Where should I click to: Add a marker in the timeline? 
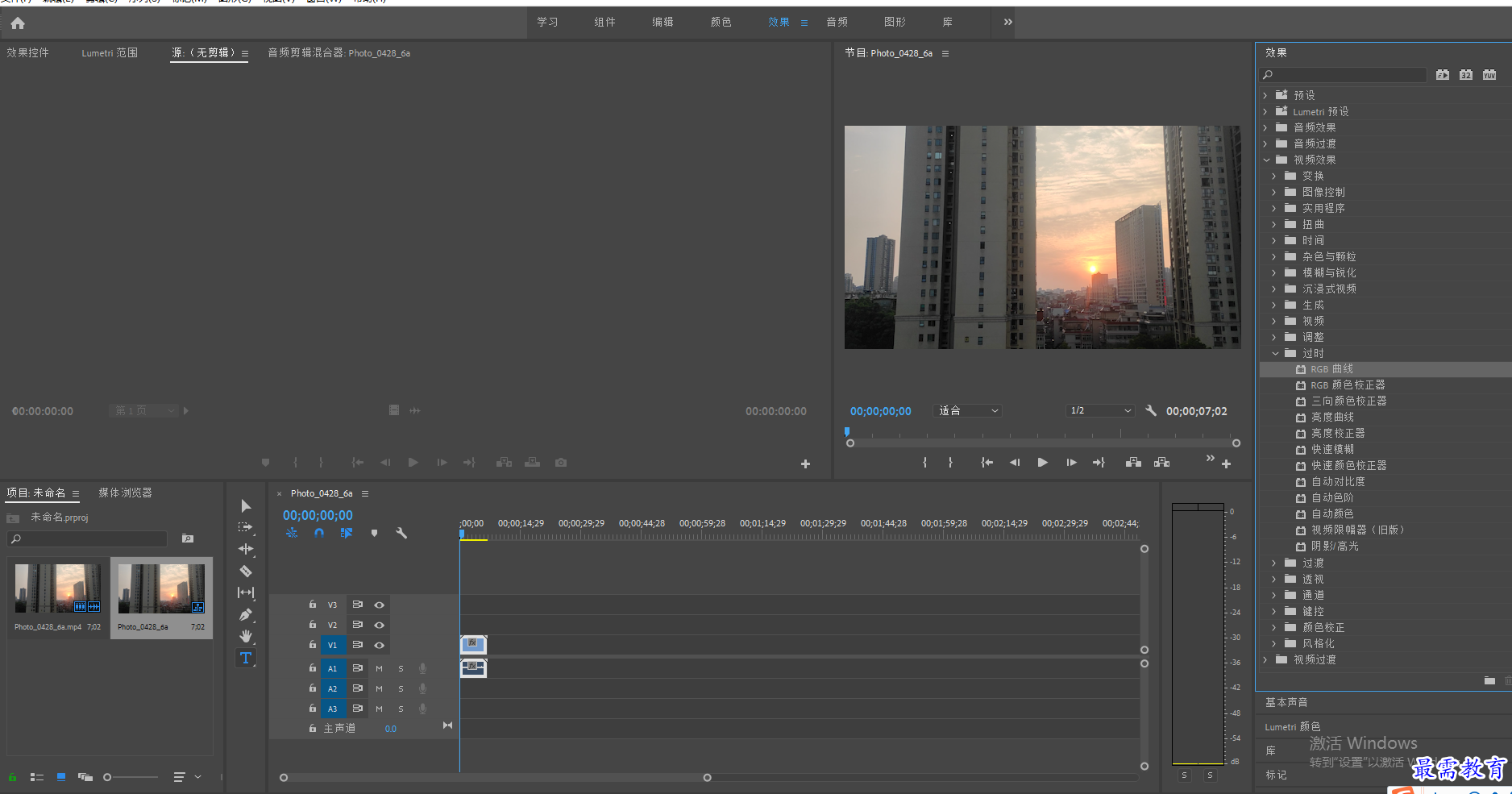click(374, 533)
